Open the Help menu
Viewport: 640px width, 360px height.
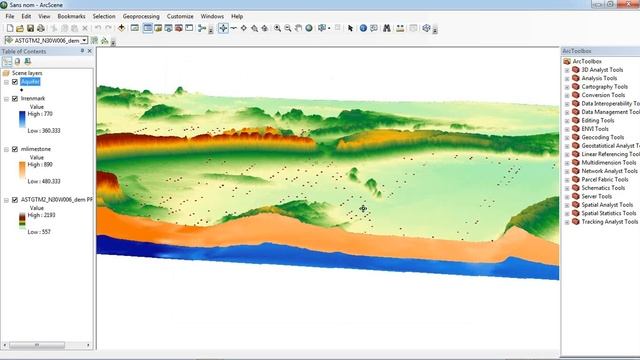[x=237, y=16]
